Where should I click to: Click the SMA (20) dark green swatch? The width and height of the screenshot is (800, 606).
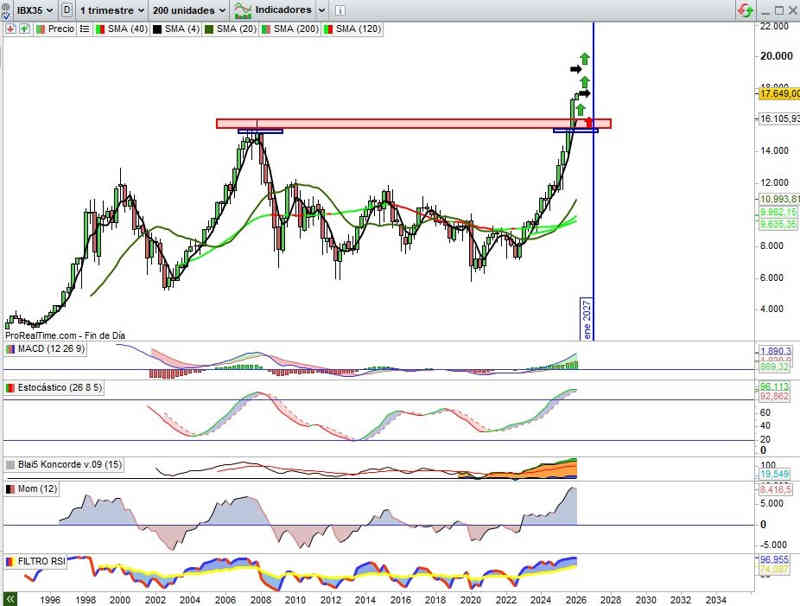pos(208,29)
